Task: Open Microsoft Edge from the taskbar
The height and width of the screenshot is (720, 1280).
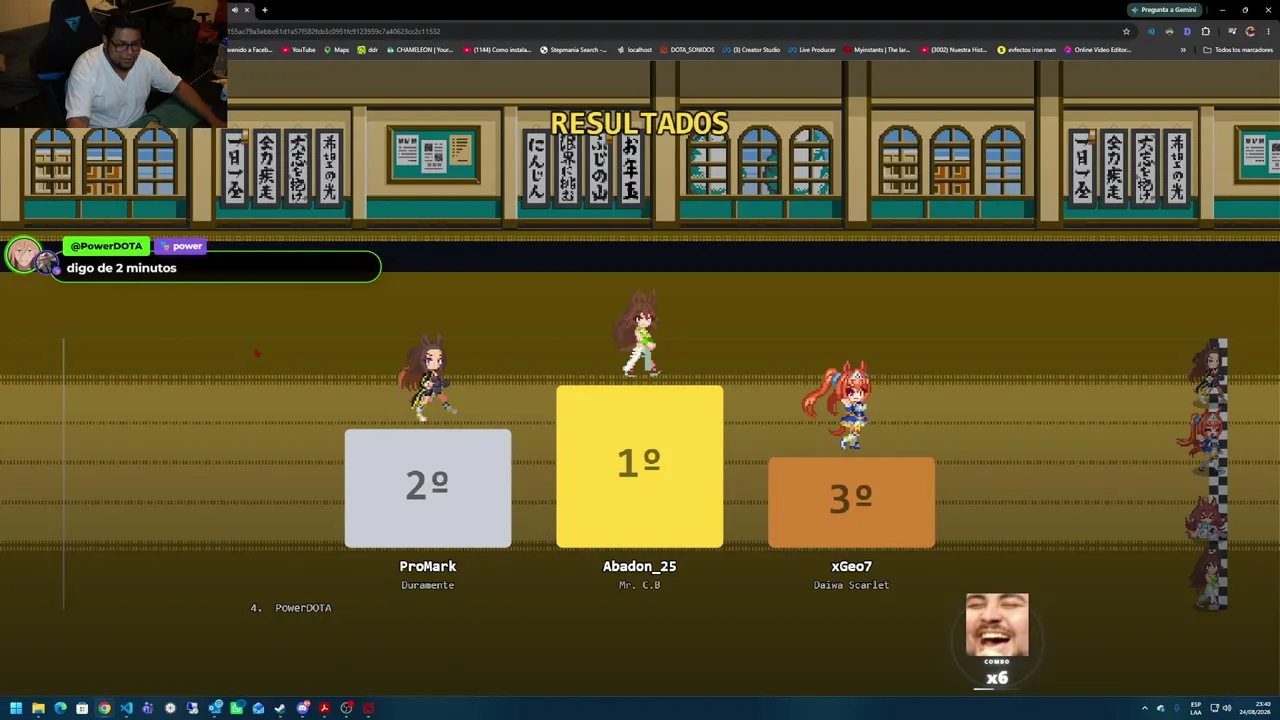Action: point(60,709)
